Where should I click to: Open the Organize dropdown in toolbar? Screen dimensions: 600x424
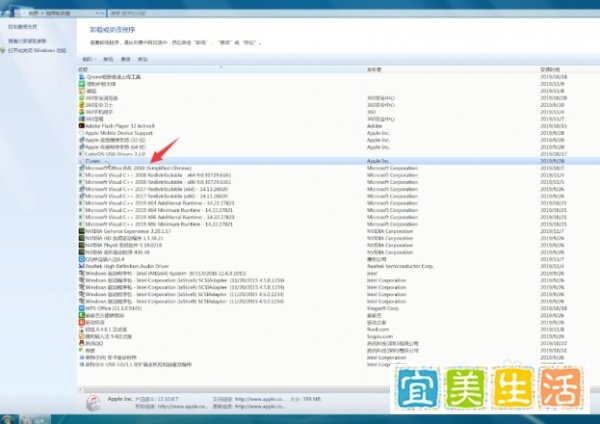click(x=89, y=59)
